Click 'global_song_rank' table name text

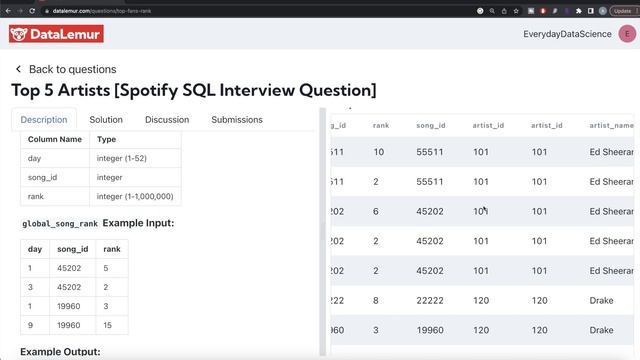pyautogui.click(x=60, y=224)
